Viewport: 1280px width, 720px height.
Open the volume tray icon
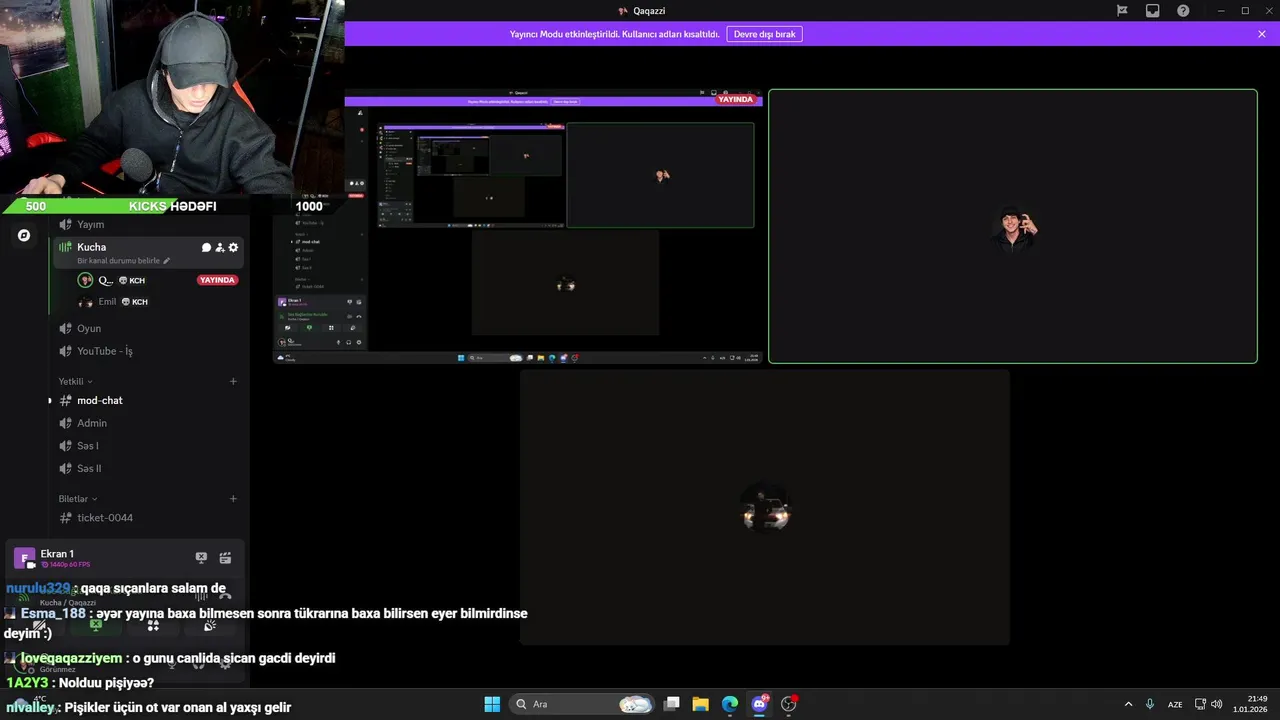coord(1217,704)
